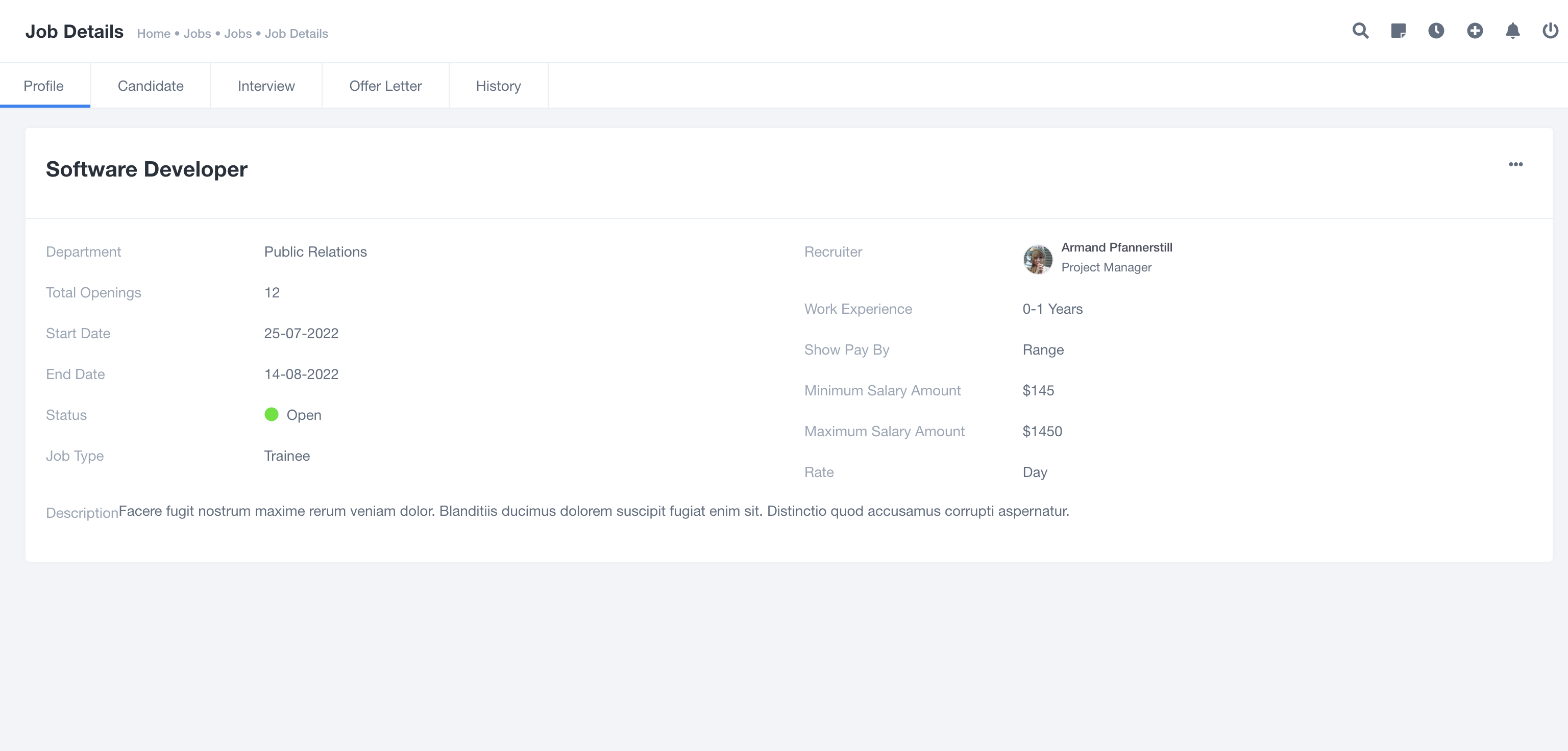Click the Software Developer job title
This screenshot has height=751, width=1568.
point(146,169)
